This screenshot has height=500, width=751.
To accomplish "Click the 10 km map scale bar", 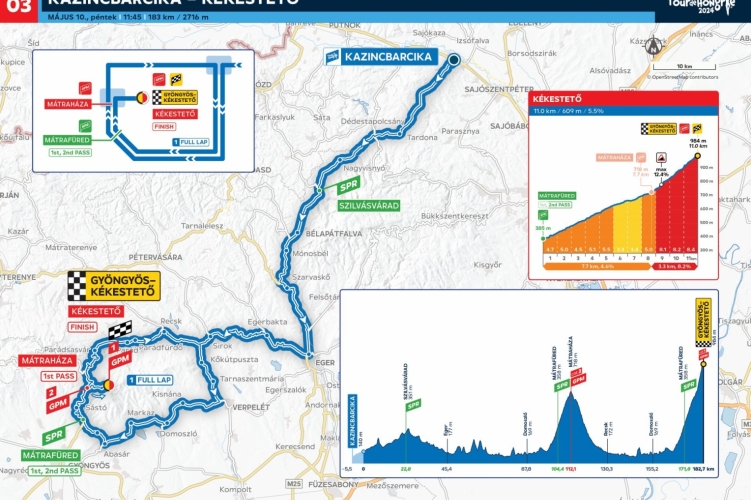I will (x=684, y=66).
